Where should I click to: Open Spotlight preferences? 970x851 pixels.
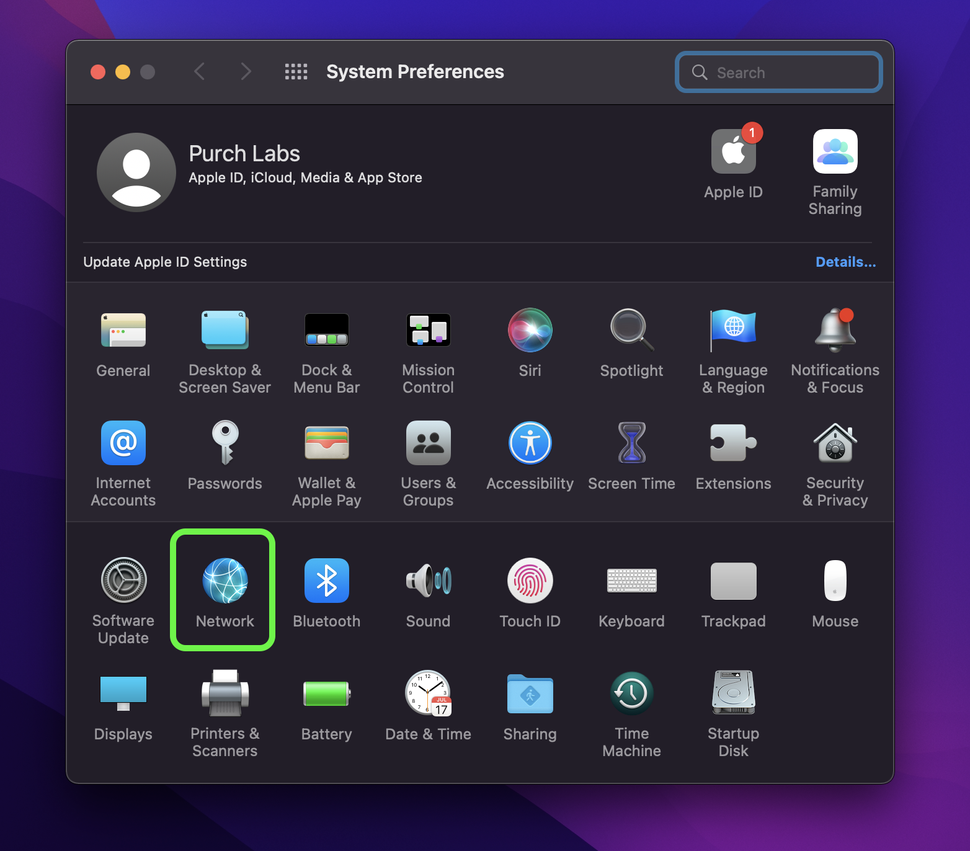coord(632,344)
